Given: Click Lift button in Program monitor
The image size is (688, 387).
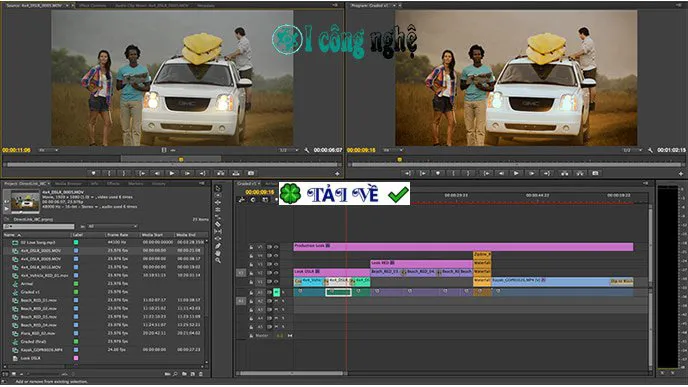Looking at the screenshot, I should coord(564,173).
